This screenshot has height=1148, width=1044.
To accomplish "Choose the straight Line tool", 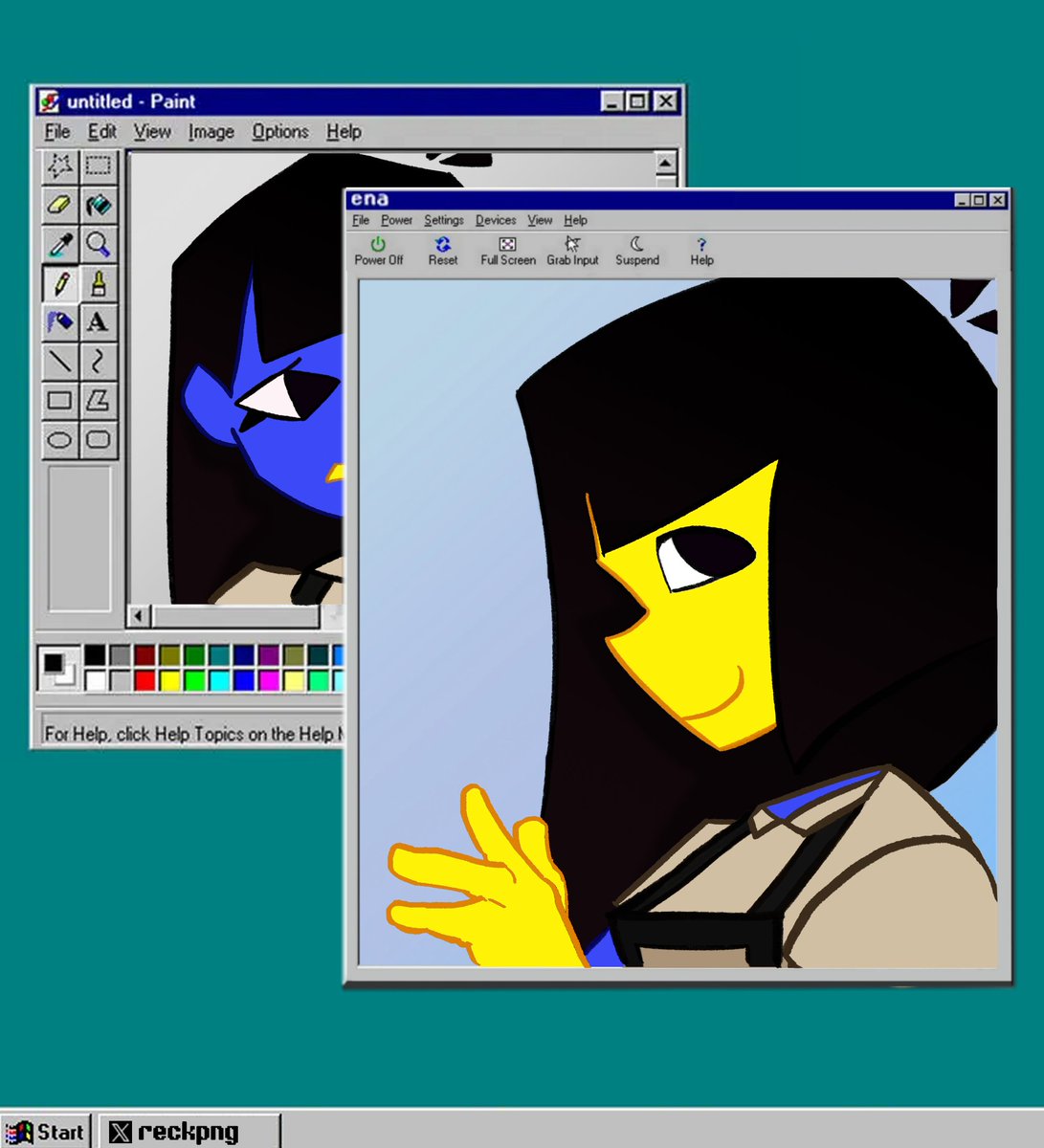I will pyautogui.click(x=60, y=362).
